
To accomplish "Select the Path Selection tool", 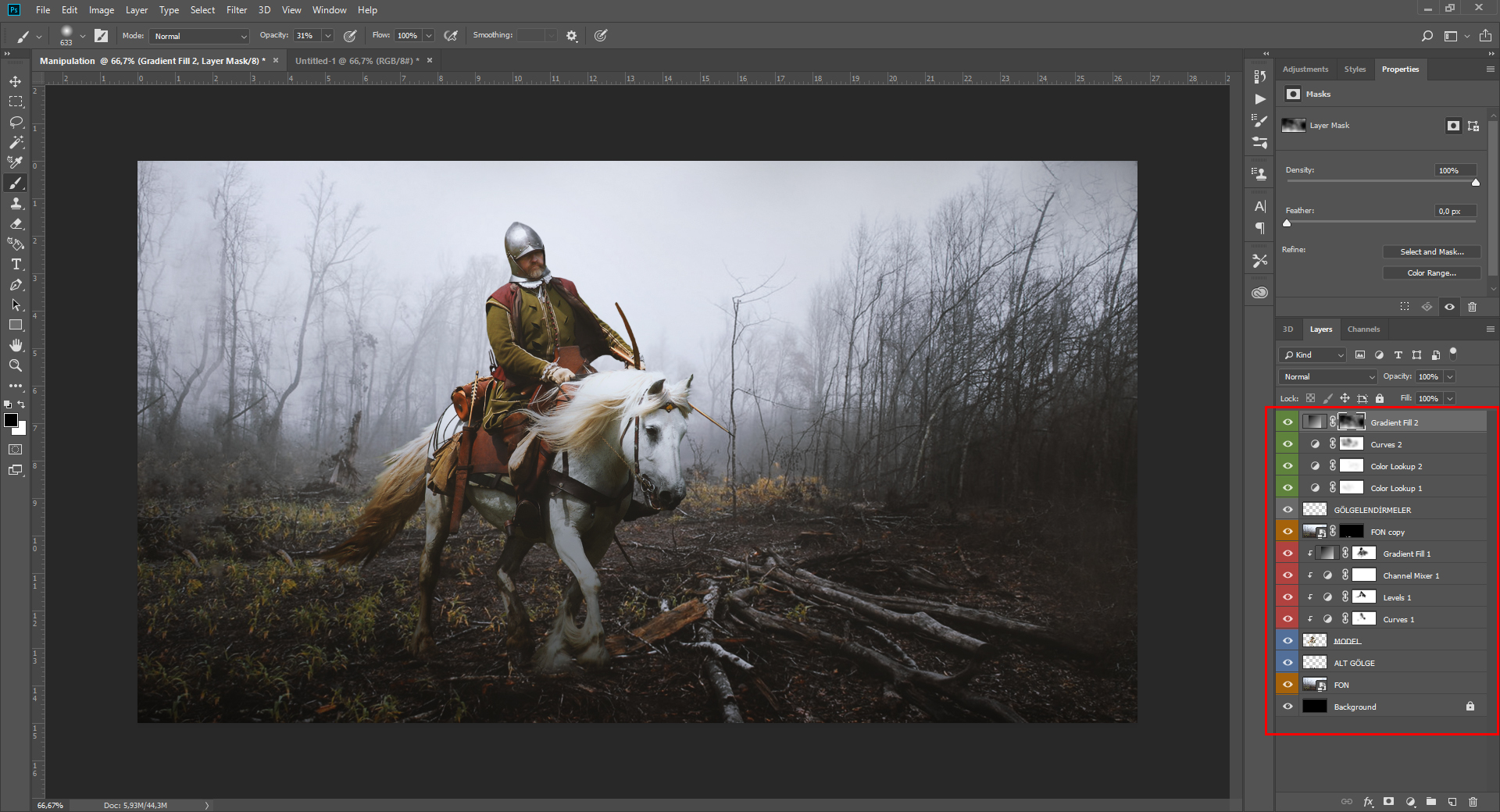I will 16,304.
